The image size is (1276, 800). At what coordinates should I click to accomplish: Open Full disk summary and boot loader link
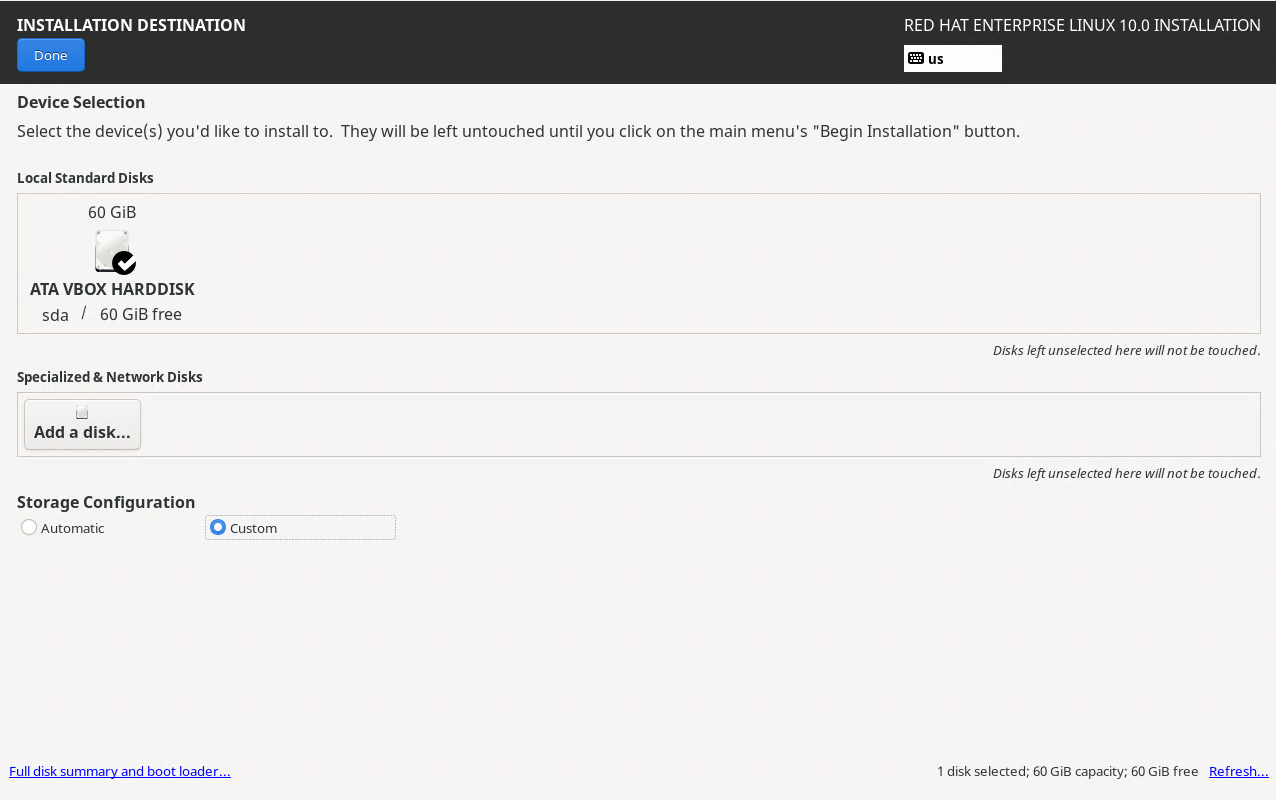(120, 771)
